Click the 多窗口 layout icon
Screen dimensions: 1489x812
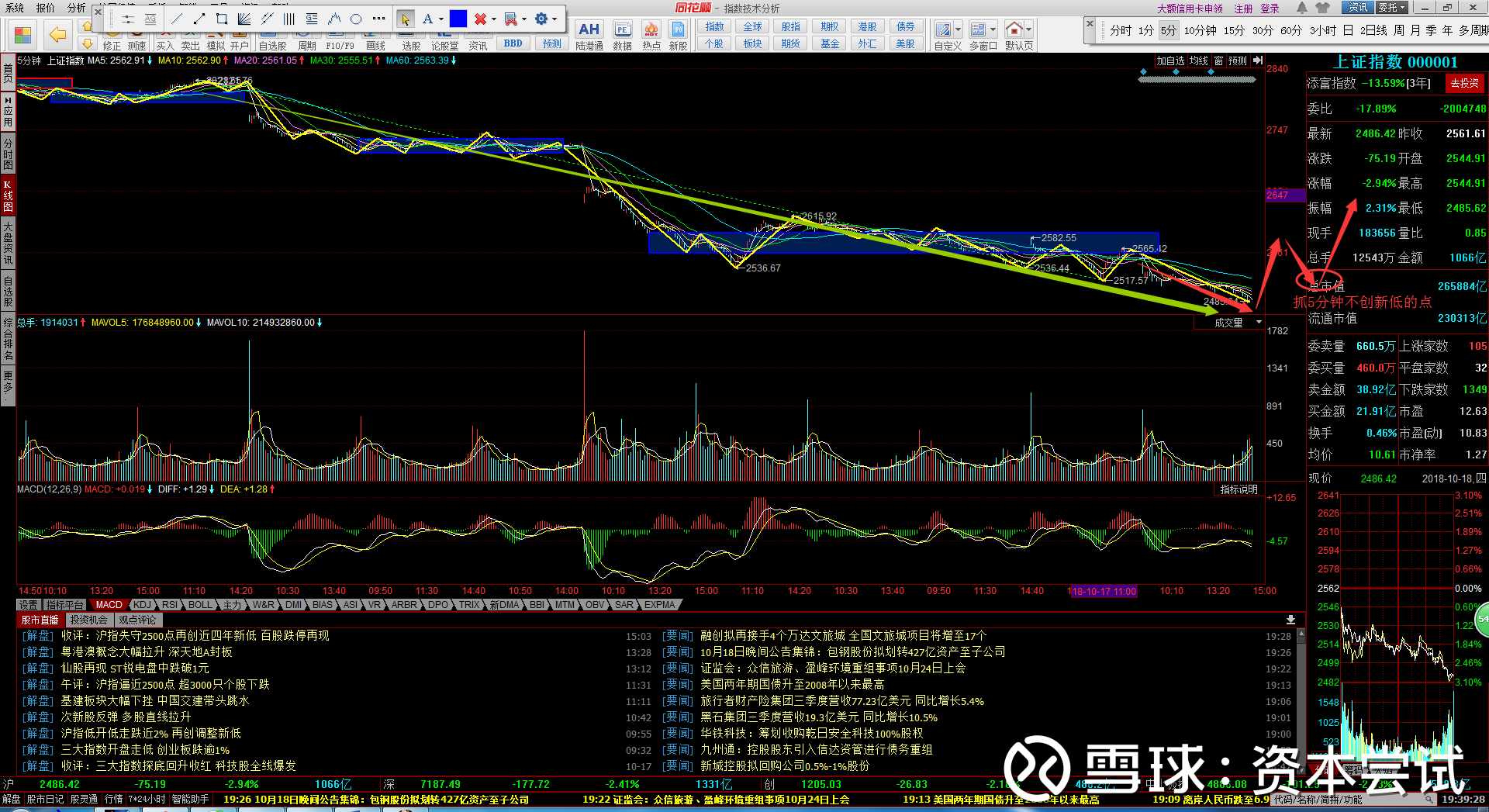979,29
